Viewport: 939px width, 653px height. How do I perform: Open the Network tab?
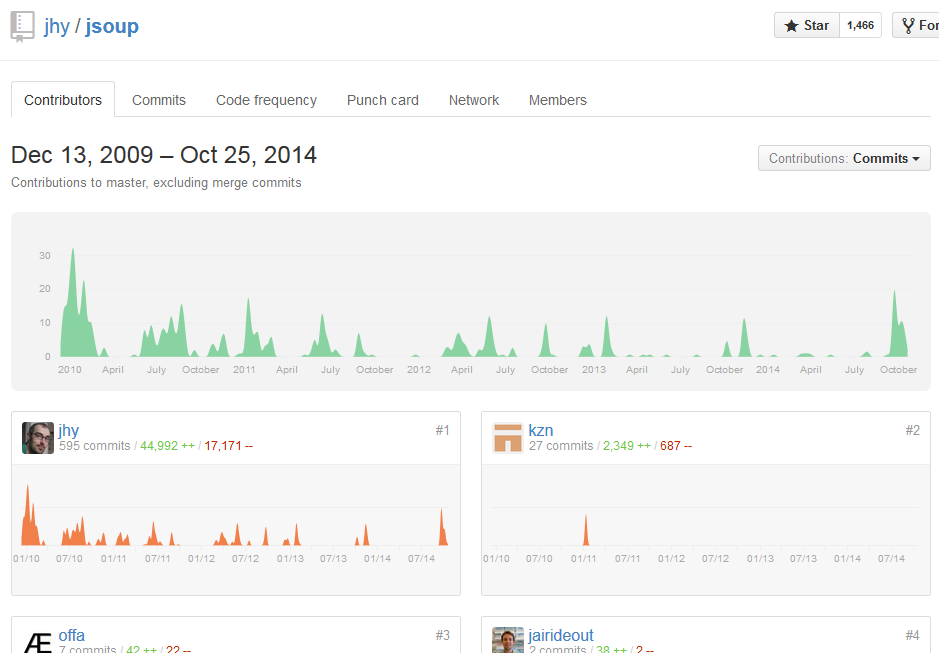474,100
